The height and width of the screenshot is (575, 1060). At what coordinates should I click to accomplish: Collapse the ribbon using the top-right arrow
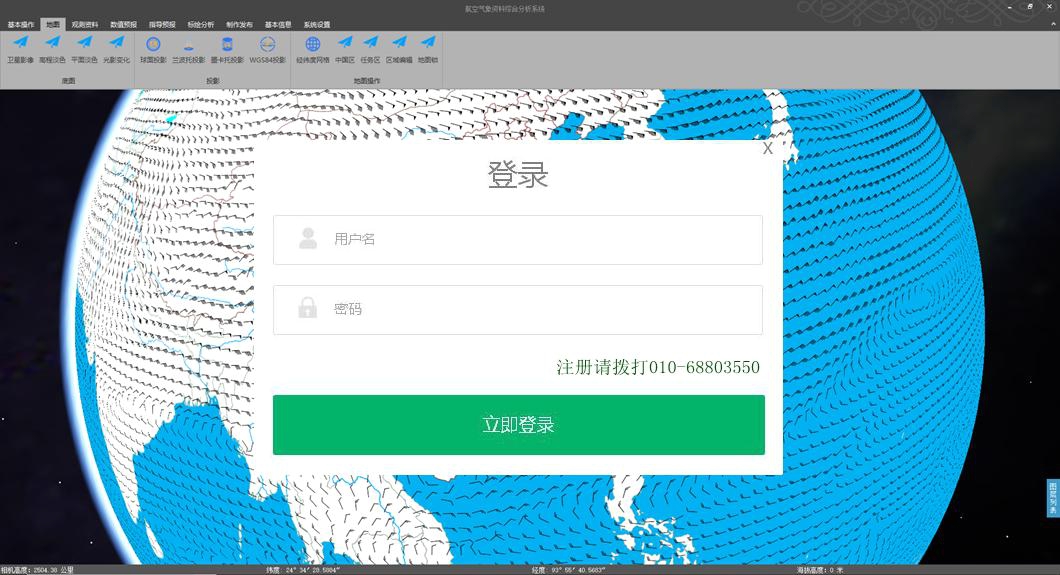point(1052,24)
